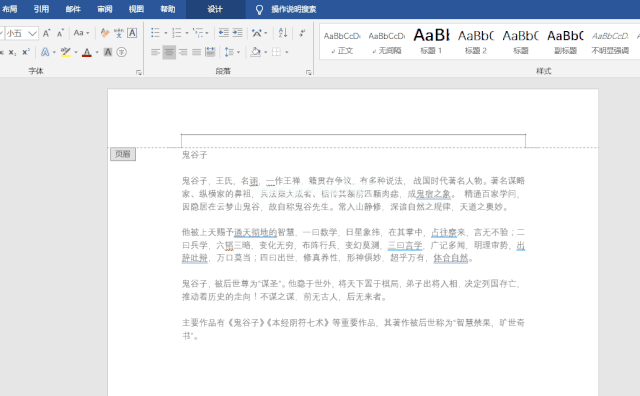
Task: Apply 不明显强调 style
Action: [x=610, y=42]
